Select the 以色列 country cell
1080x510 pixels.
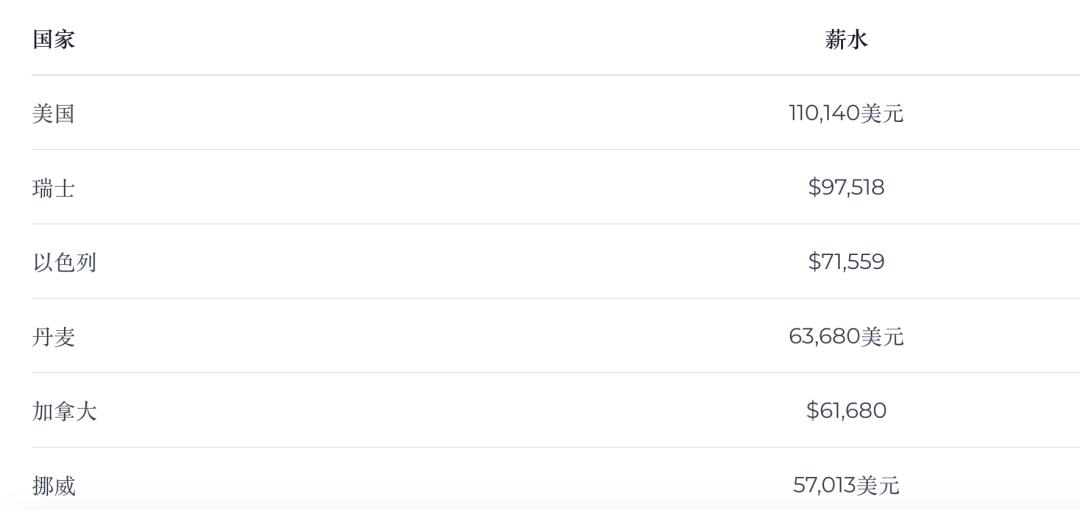pos(64,262)
